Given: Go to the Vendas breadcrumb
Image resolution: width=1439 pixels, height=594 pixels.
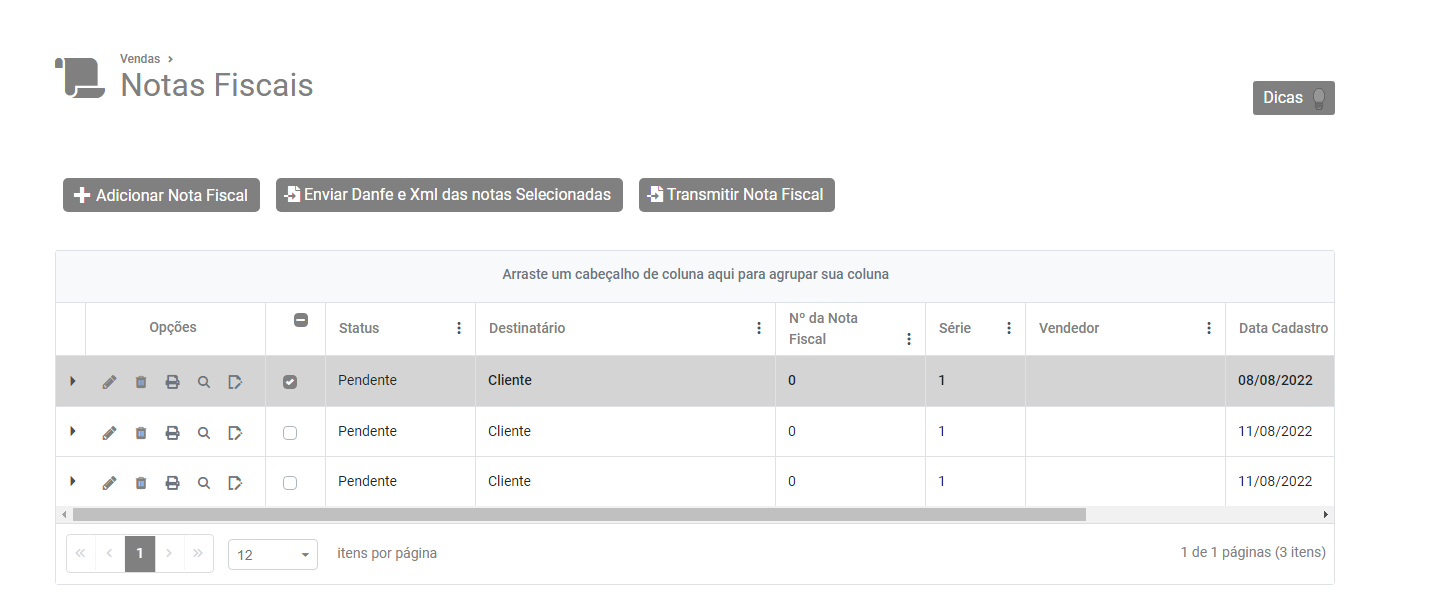Looking at the screenshot, I should [140, 59].
